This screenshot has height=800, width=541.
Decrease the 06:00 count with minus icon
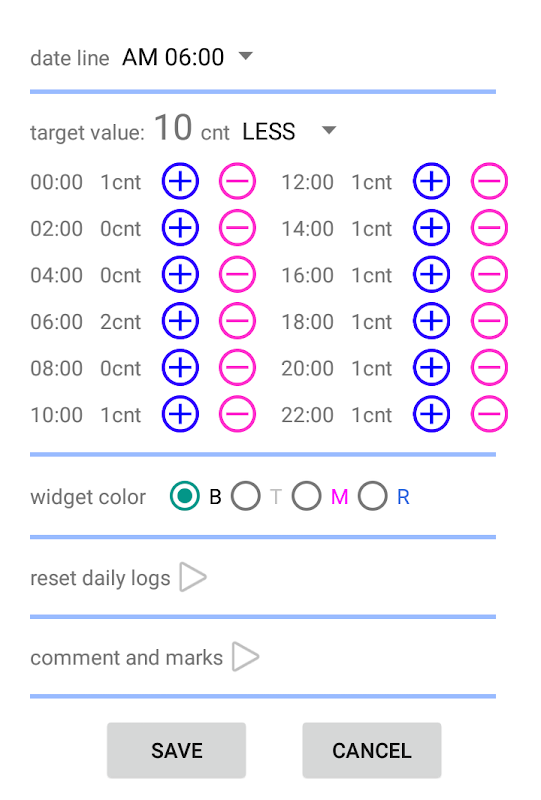(237, 321)
